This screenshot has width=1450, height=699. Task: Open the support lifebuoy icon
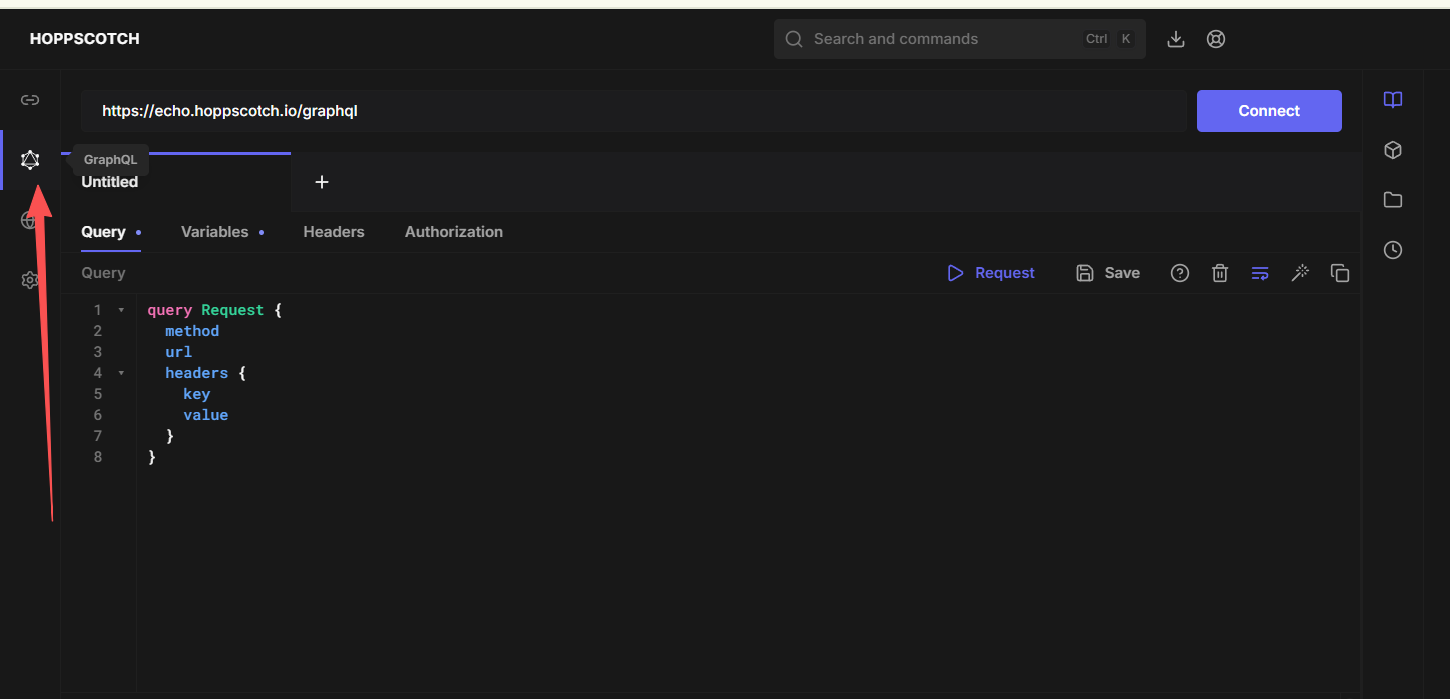coord(1216,39)
